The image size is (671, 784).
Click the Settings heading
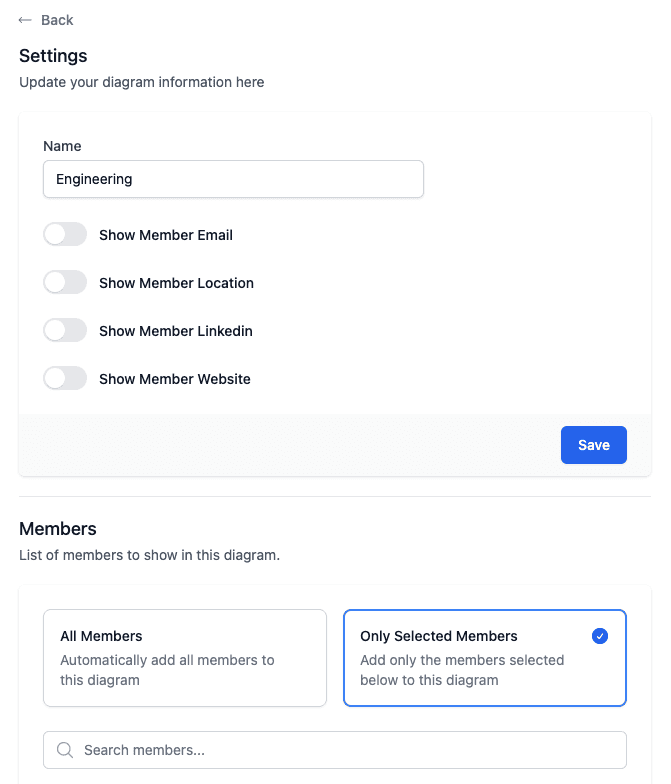click(53, 56)
